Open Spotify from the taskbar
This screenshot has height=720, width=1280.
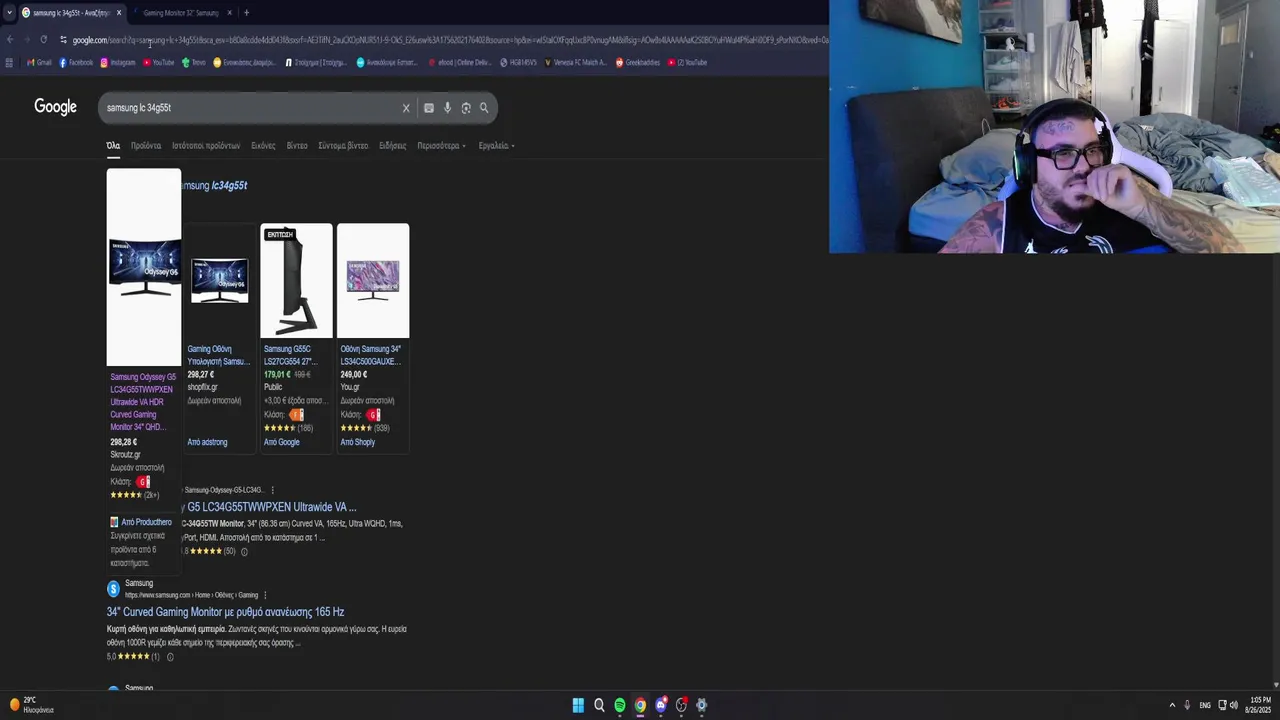click(620, 705)
